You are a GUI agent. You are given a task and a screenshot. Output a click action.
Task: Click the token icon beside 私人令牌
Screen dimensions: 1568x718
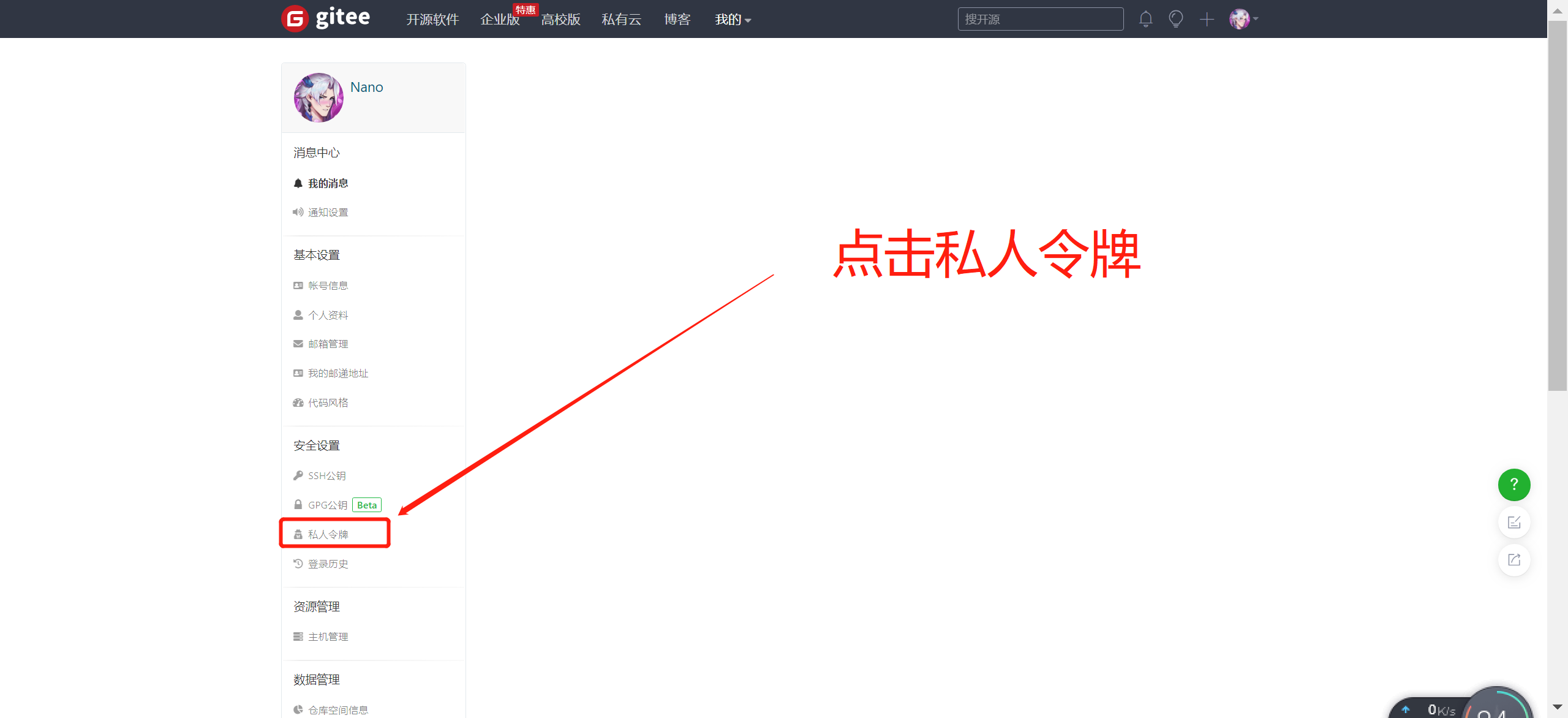coord(298,534)
